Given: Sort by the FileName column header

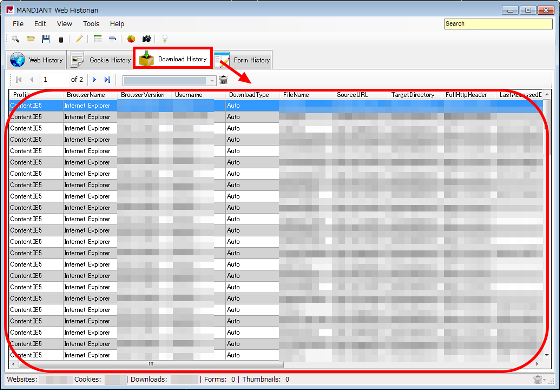Looking at the screenshot, I should 307,95.
